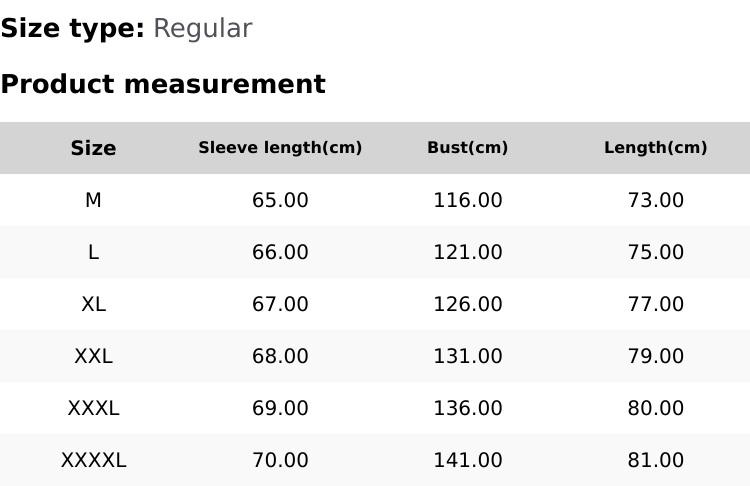
Task: Click the 126.00 bust value for XL
Action: pyautogui.click(x=467, y=304)
